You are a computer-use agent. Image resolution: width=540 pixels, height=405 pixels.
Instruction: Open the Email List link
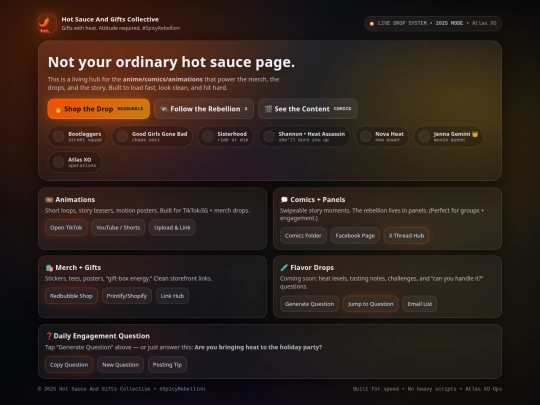click(419, 304)
